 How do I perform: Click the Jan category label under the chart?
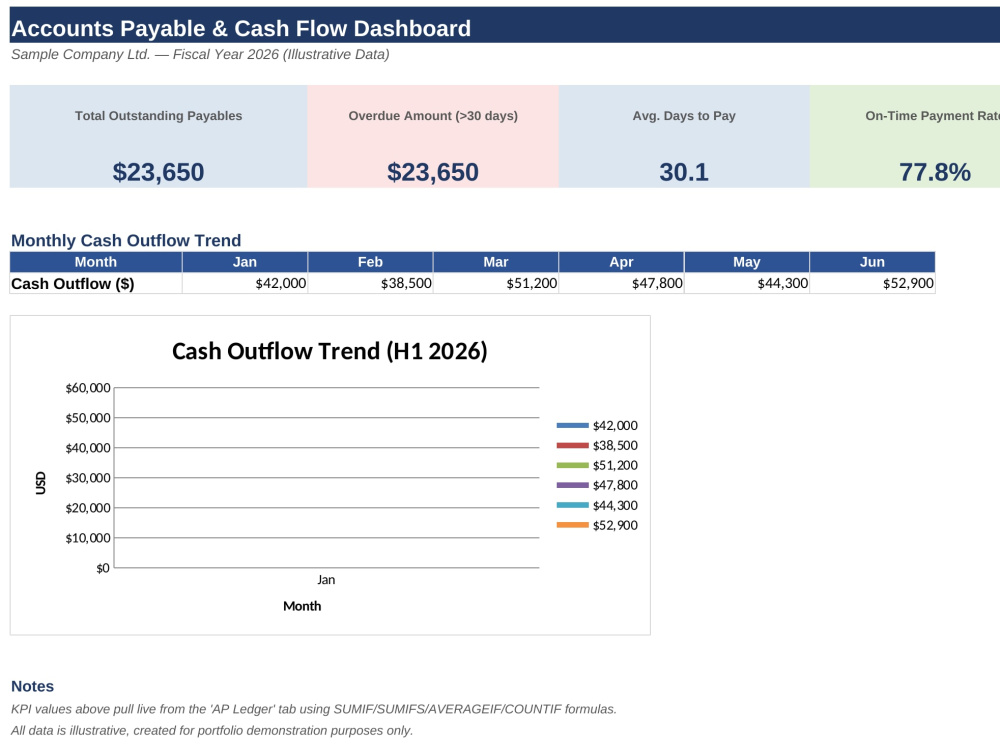coord(326,580)
